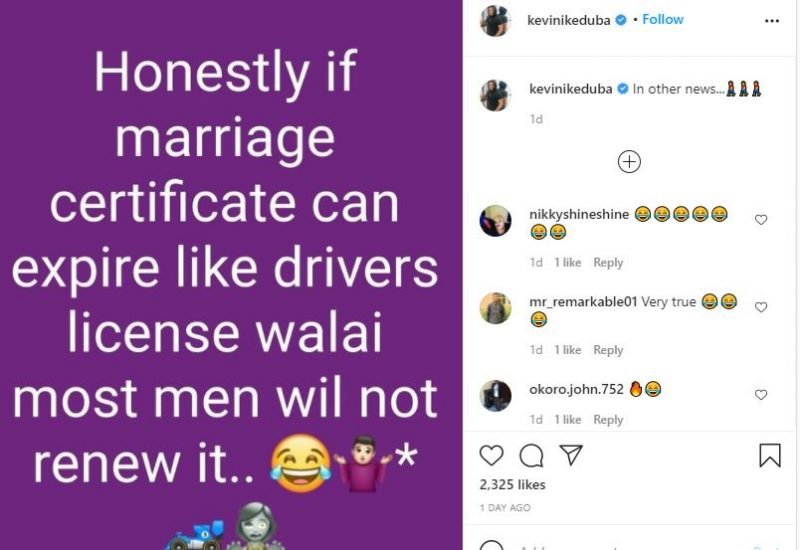
Task: View the 2,325 likes list
Action: tap(512, 485)
